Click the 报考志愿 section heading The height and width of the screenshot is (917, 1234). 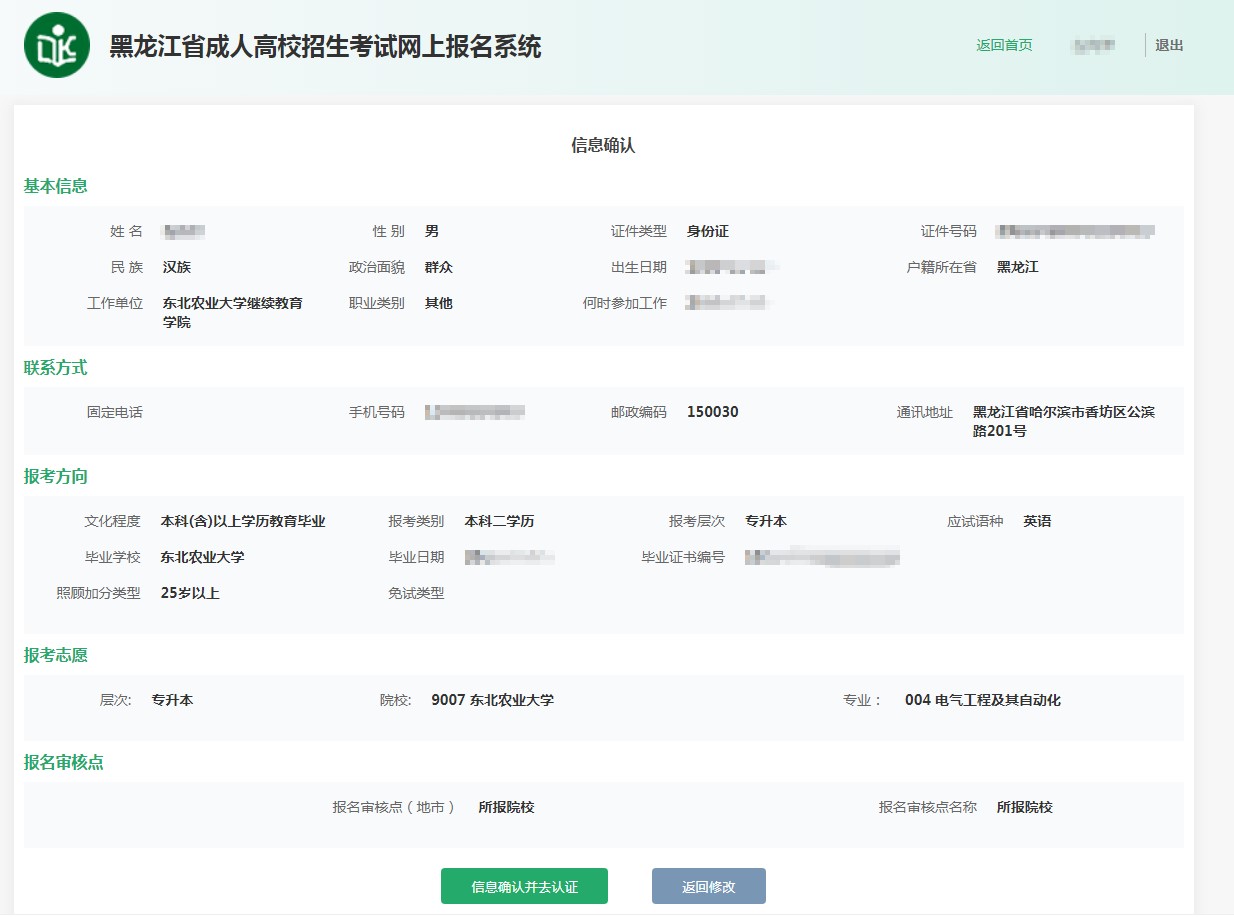[56, 656]
